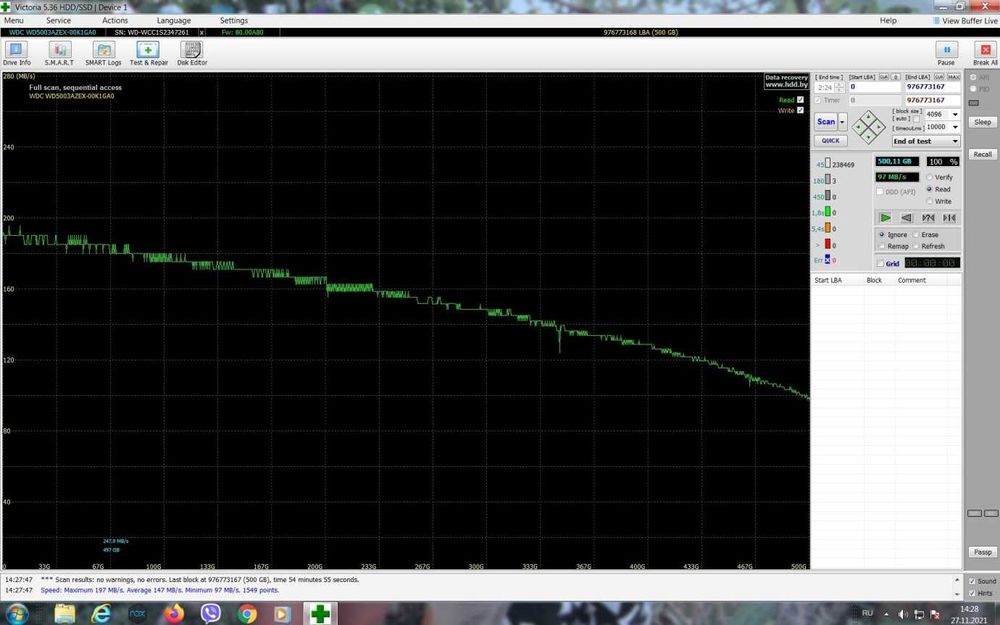Click the zero reset button for Start LBA
1000x625 pixels.
coord(895,77)
